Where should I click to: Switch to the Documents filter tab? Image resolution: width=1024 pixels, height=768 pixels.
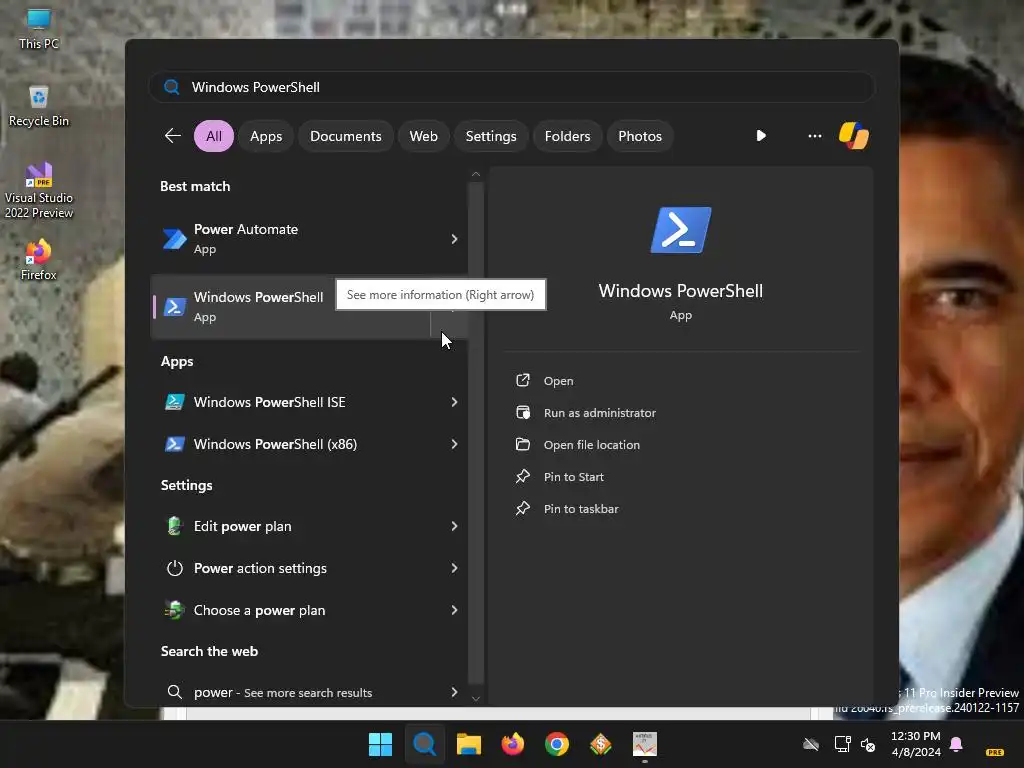coord(345,136)
